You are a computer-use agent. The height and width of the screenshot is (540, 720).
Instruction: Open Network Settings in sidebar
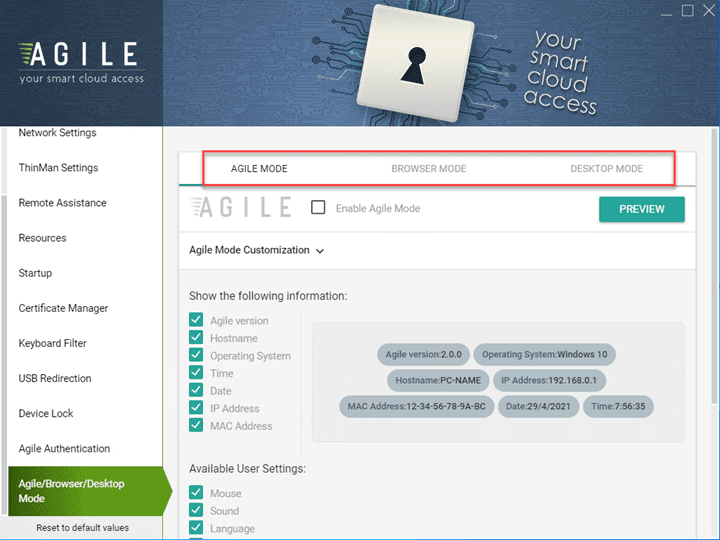click(57, 133)
